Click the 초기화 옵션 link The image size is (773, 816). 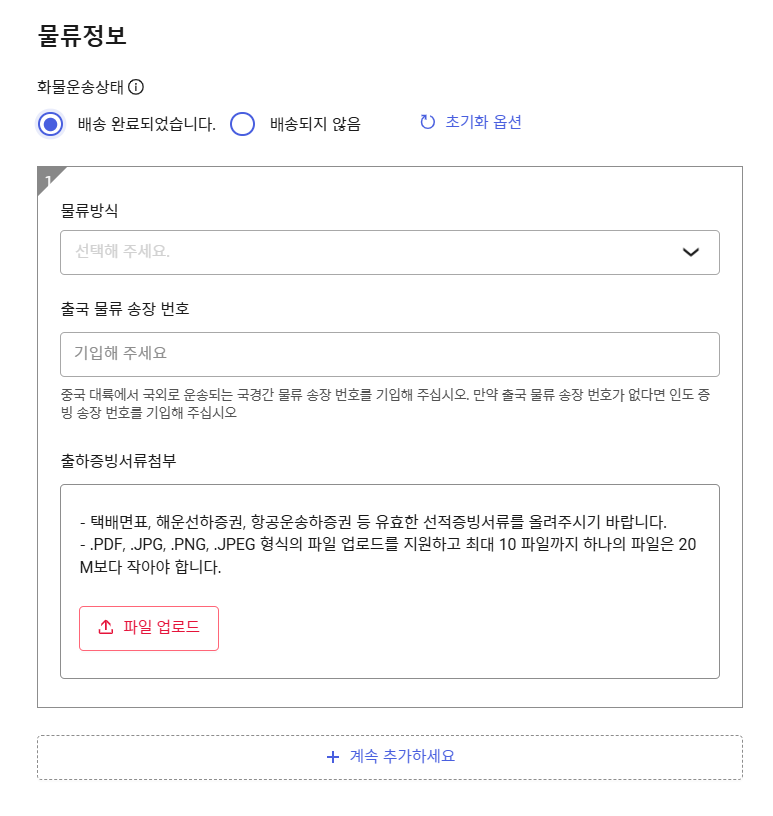point(483,122)
